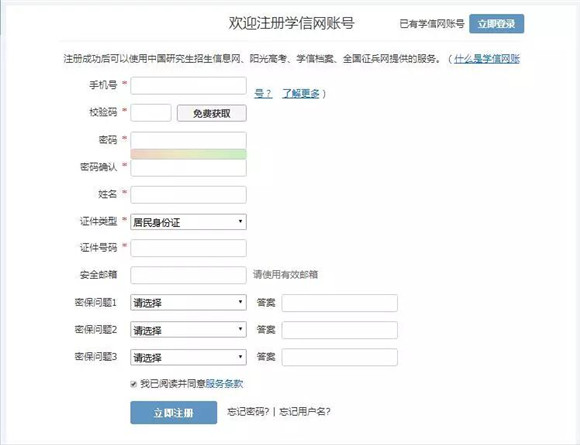Click the password strength color bar
The image size is (580, 445).
(x=188, y=154)
